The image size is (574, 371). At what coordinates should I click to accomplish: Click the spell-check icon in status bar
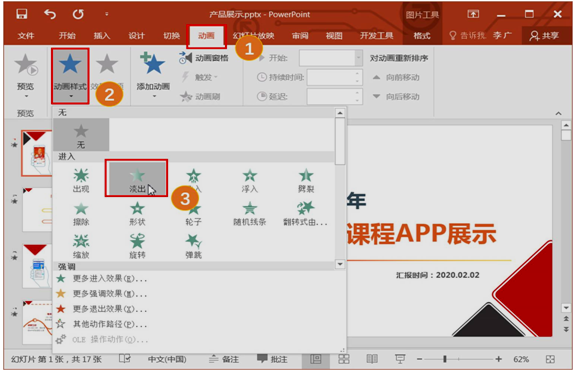coord(124,359)
